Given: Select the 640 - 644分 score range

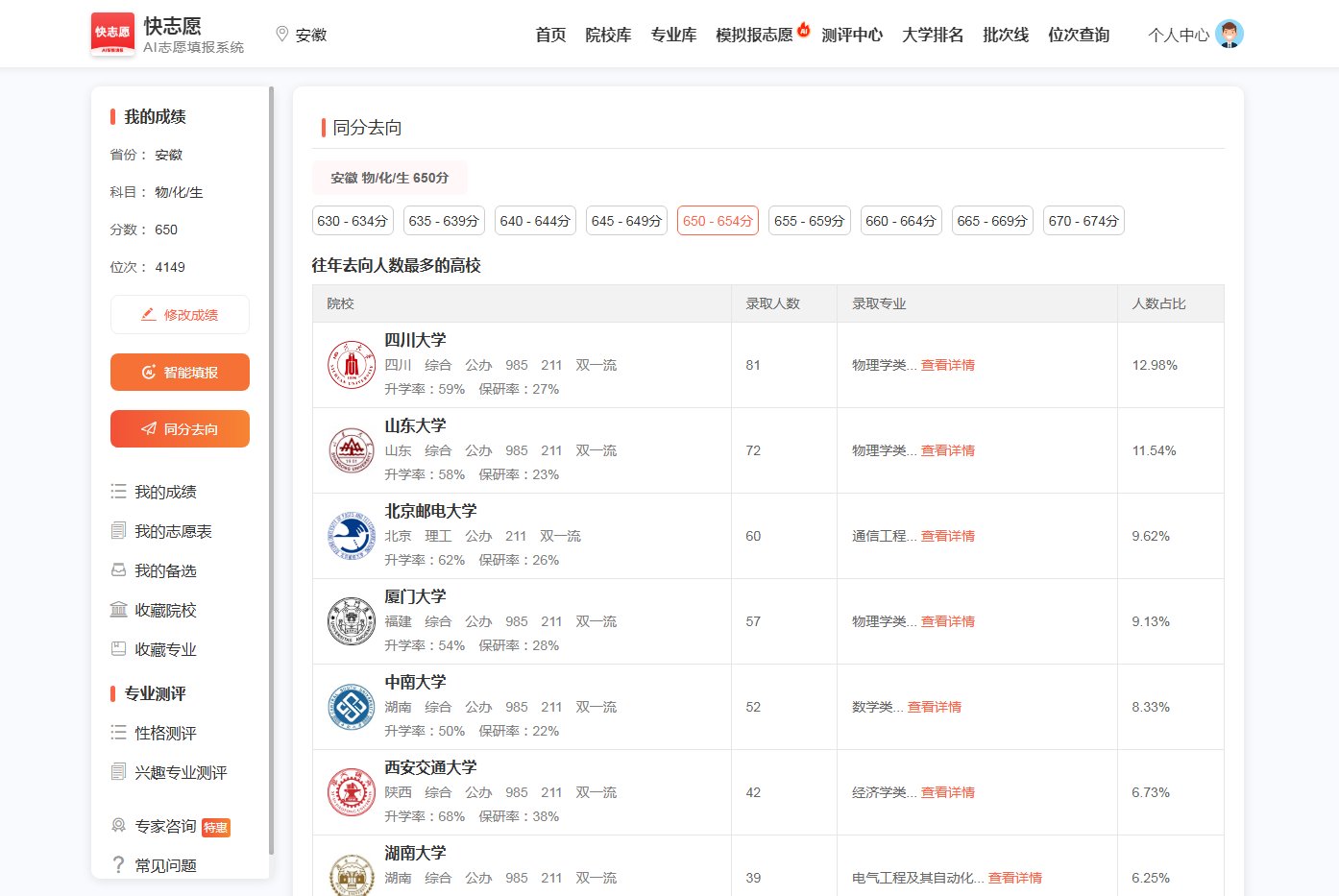Looking at the screenshot, I should click(x=535, y=220).
